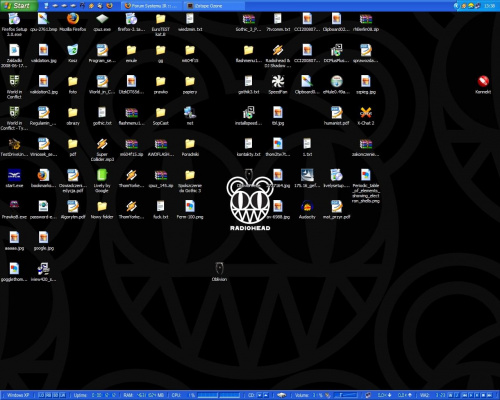Viewport: 500px width, 400px height.
Task: Open the Kannekt desktop icon
Action: 483,85
